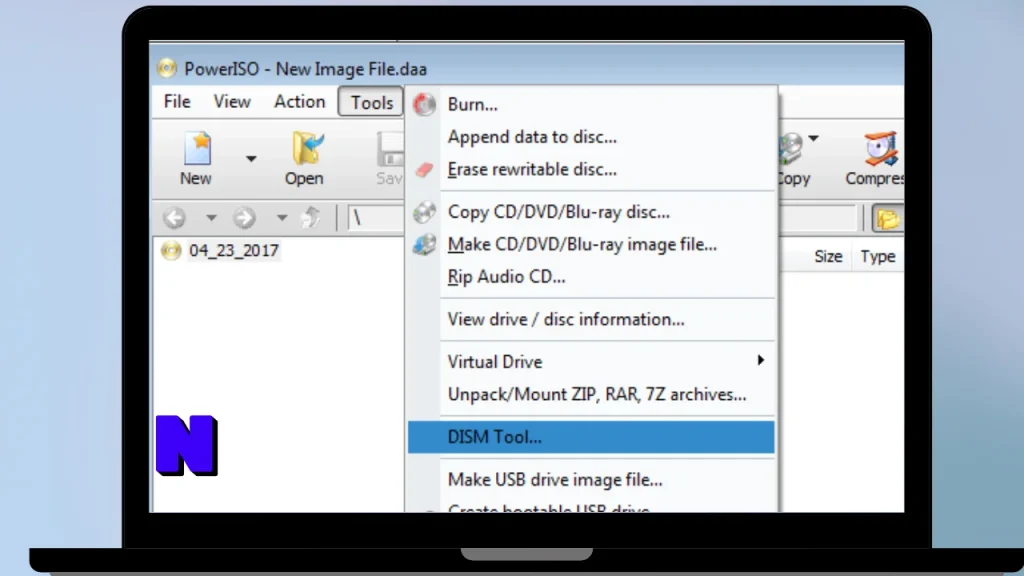Click the pink eraser icon
The height and width of the screenshot is (576, 1024).
(x=424, y=170)
